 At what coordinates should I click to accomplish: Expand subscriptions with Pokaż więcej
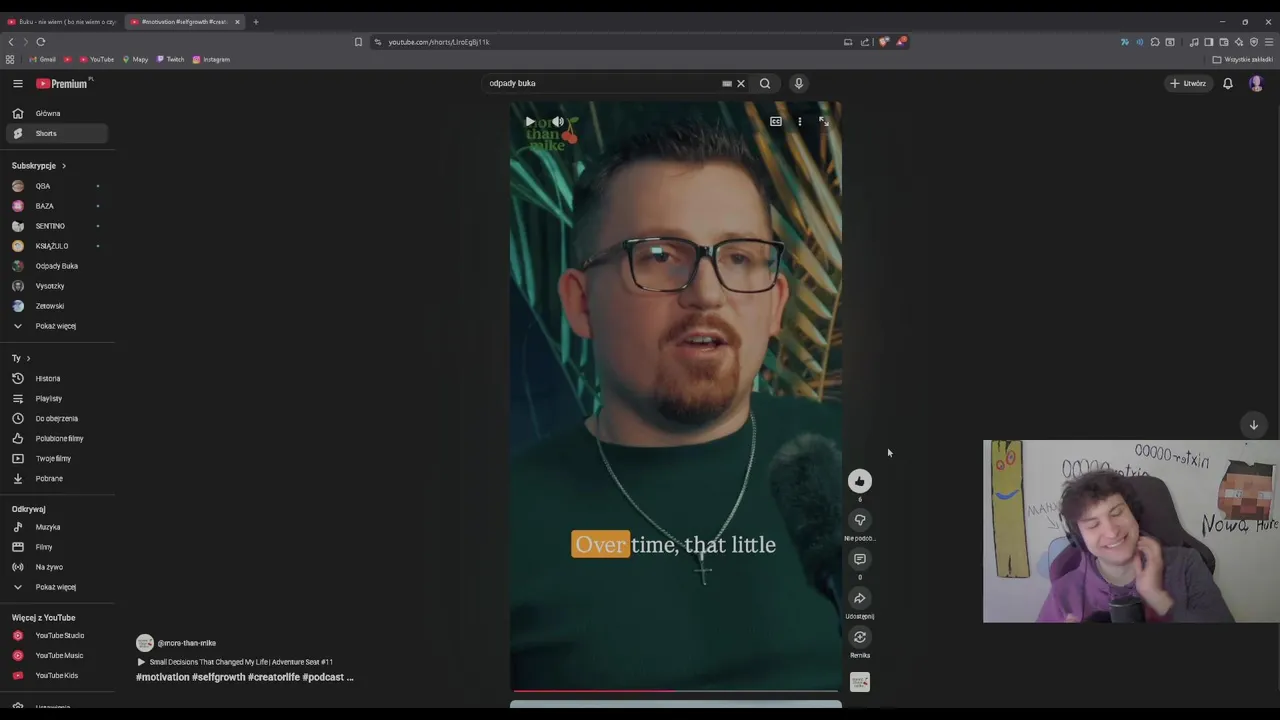[58, 326]
